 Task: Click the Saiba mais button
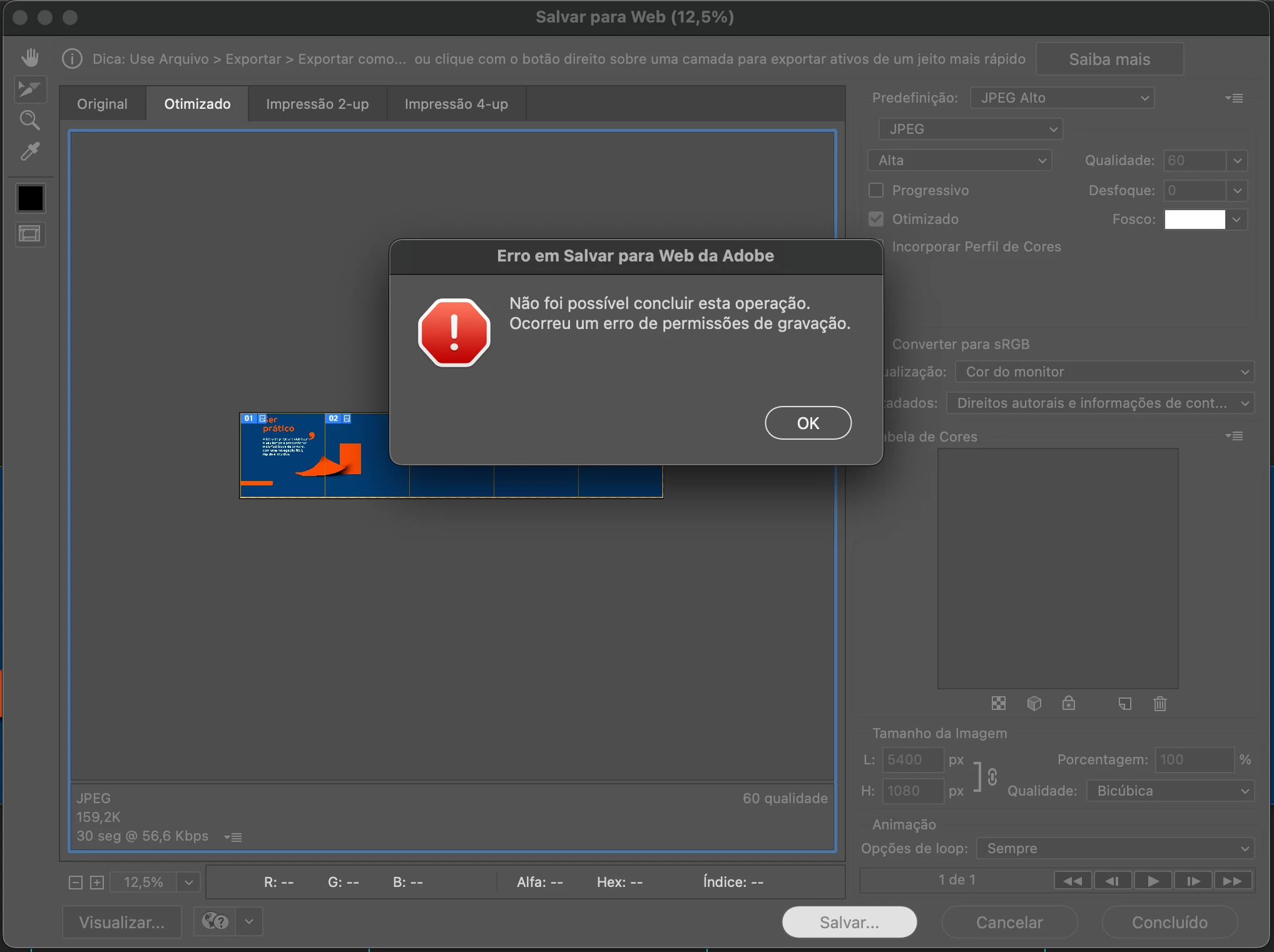[1109, 59]
